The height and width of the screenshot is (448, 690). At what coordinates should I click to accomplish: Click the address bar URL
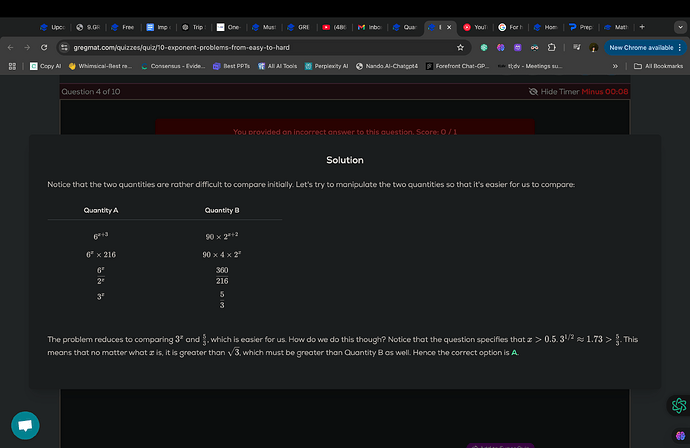click(x=181, y=48)
